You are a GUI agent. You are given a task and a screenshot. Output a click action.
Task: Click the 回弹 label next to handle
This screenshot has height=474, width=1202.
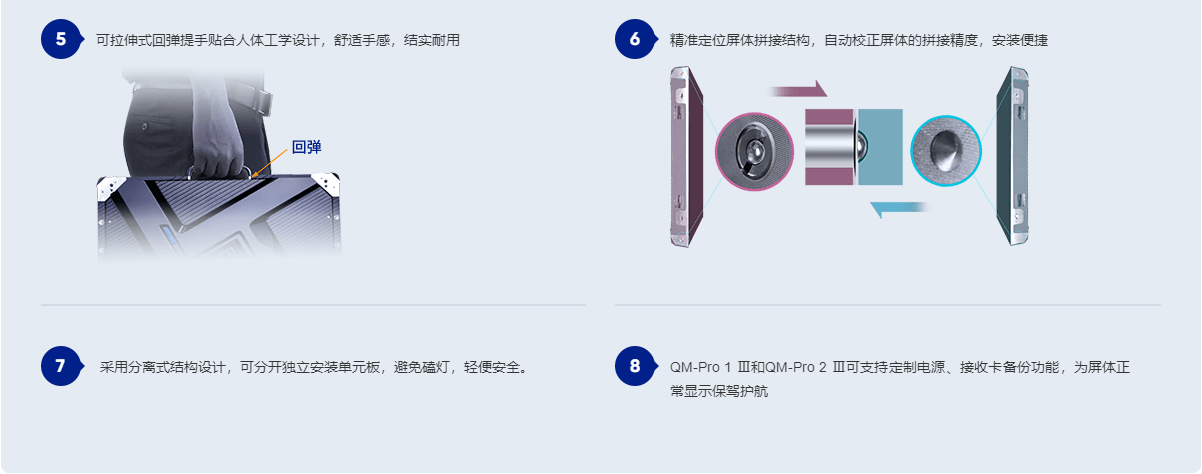coord(306,147)
